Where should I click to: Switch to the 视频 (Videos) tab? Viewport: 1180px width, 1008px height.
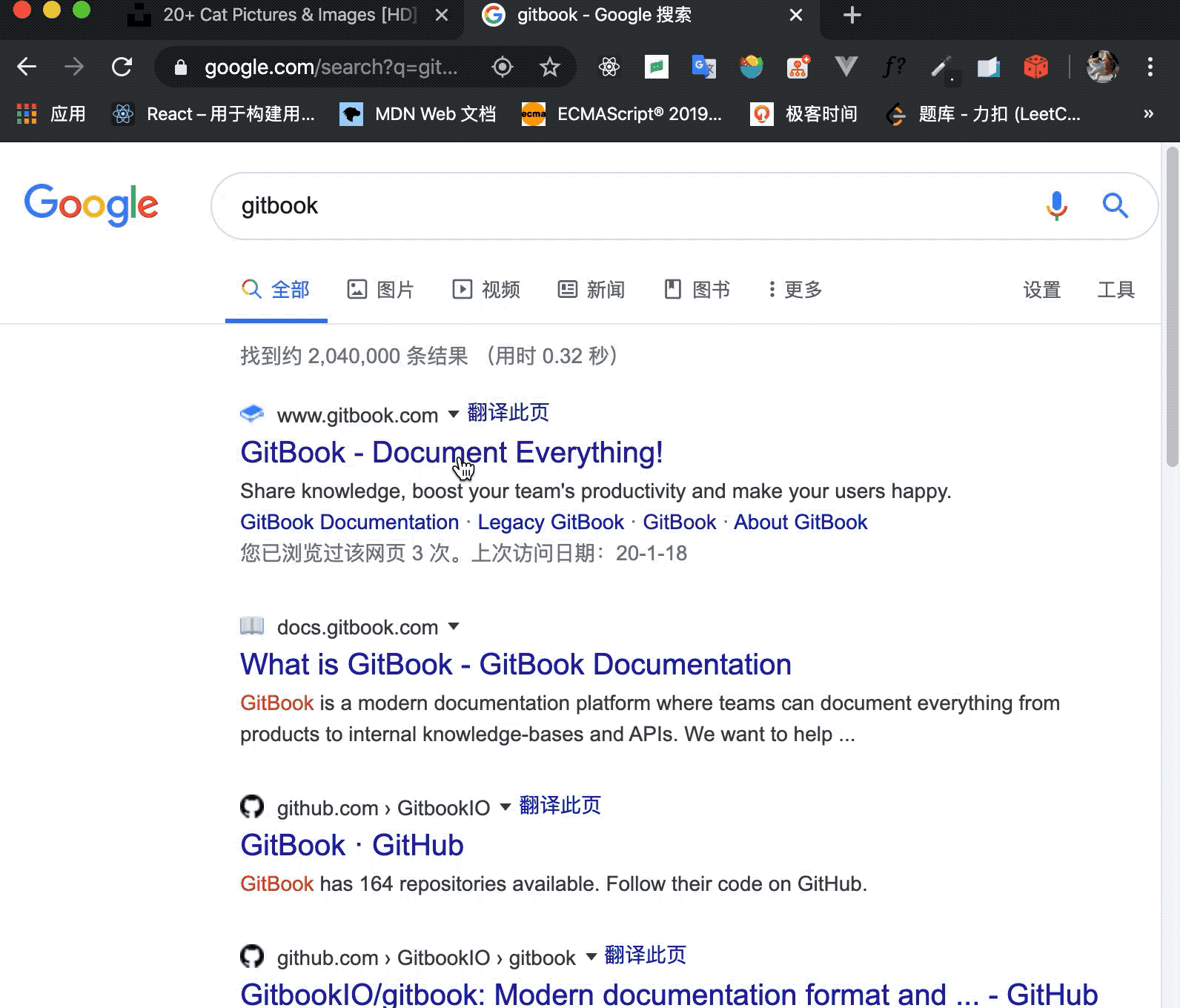point(486,290)
